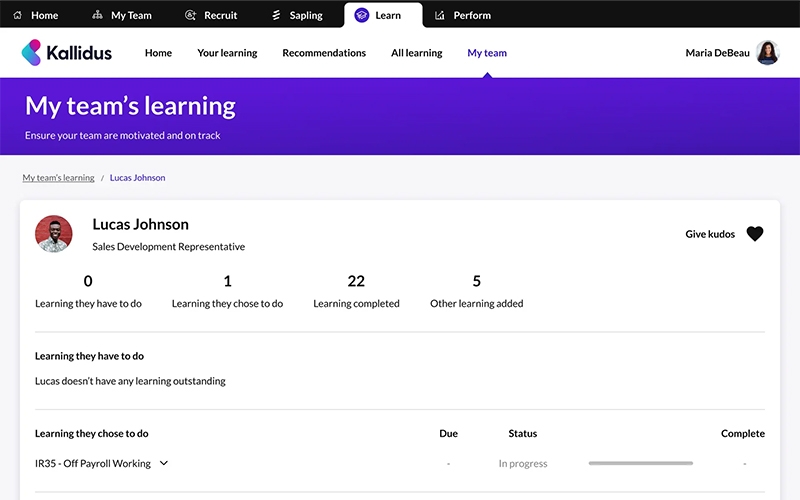Click the Recruit icon in top bar

click(x=191, y=15)
